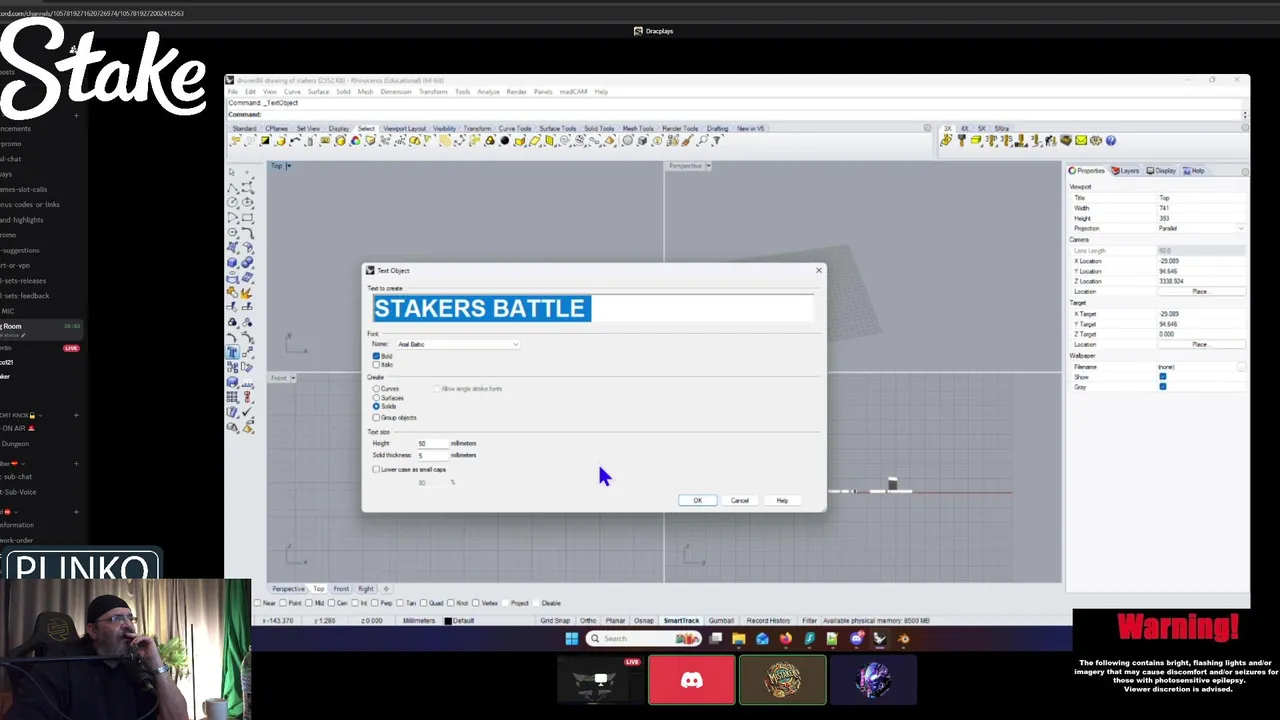Open Firefox from taskbar
The height and width of the screenshot is (720, 1280).
pyautogui.click(x=786, y=638)
